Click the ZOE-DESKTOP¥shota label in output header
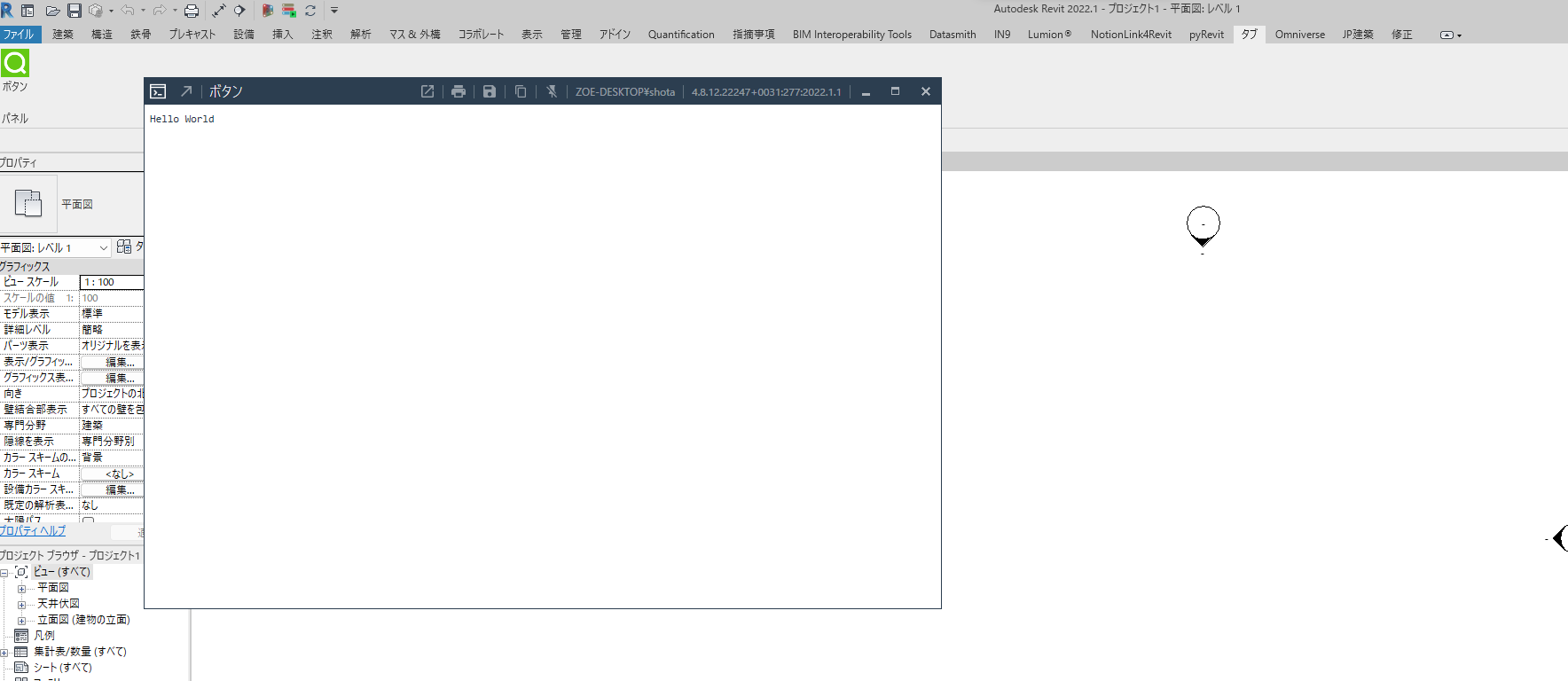 click(x=625, y=91)
